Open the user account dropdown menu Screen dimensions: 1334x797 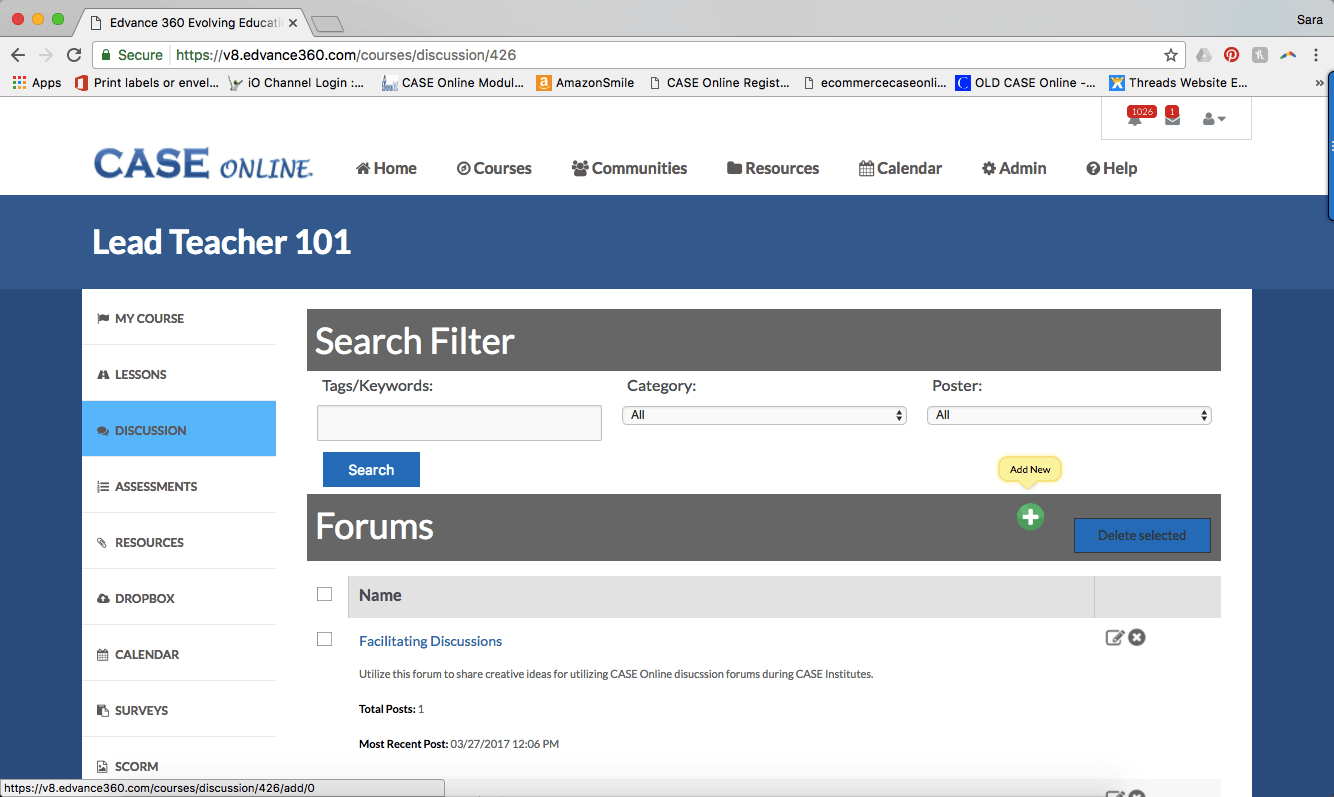(1213, 119)
